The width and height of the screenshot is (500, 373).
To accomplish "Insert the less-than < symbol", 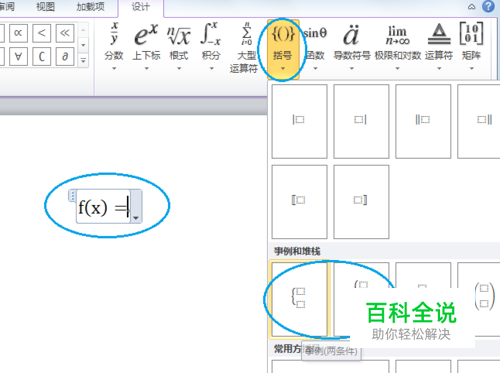I will [41, 33].
